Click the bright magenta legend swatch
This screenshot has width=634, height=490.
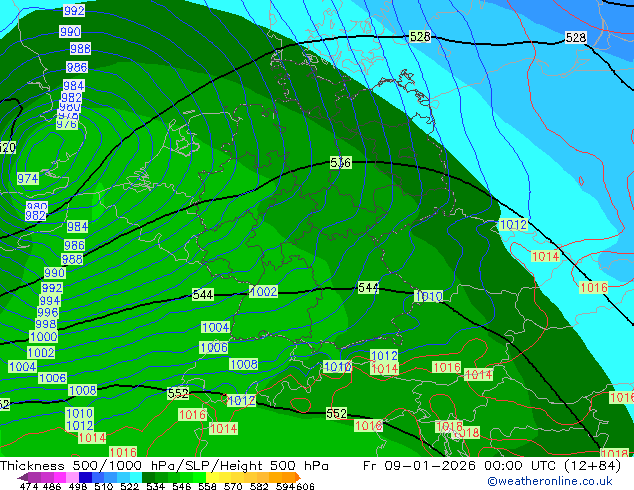(60, 477)
